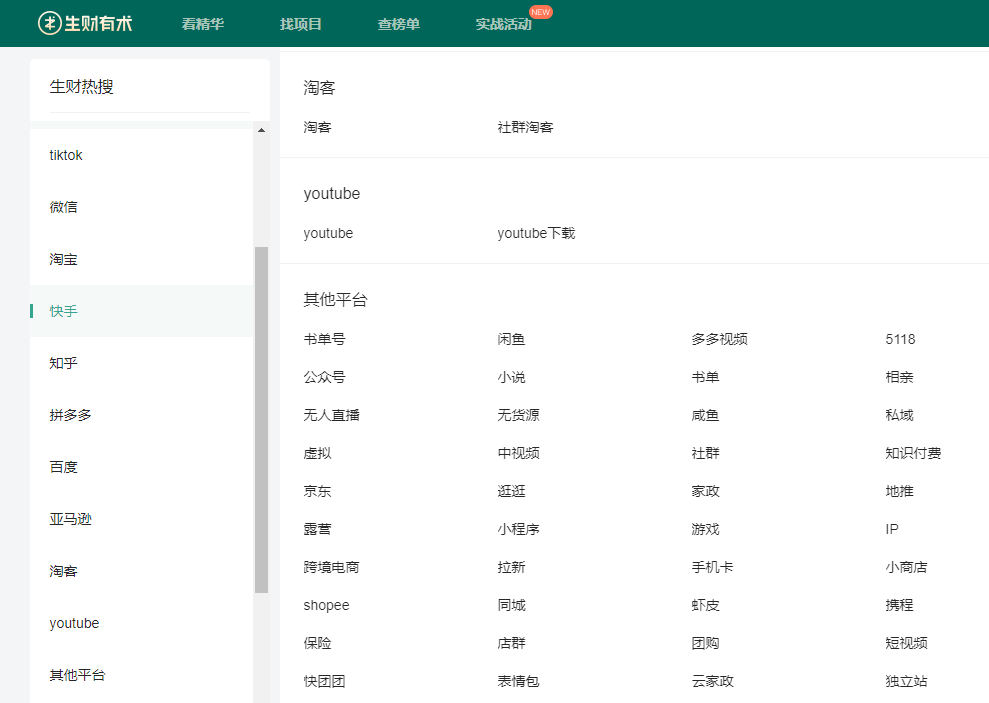
Task: Open the 社群淘客 keyword link
Action: pyautogui.click(x=525, y=127)
